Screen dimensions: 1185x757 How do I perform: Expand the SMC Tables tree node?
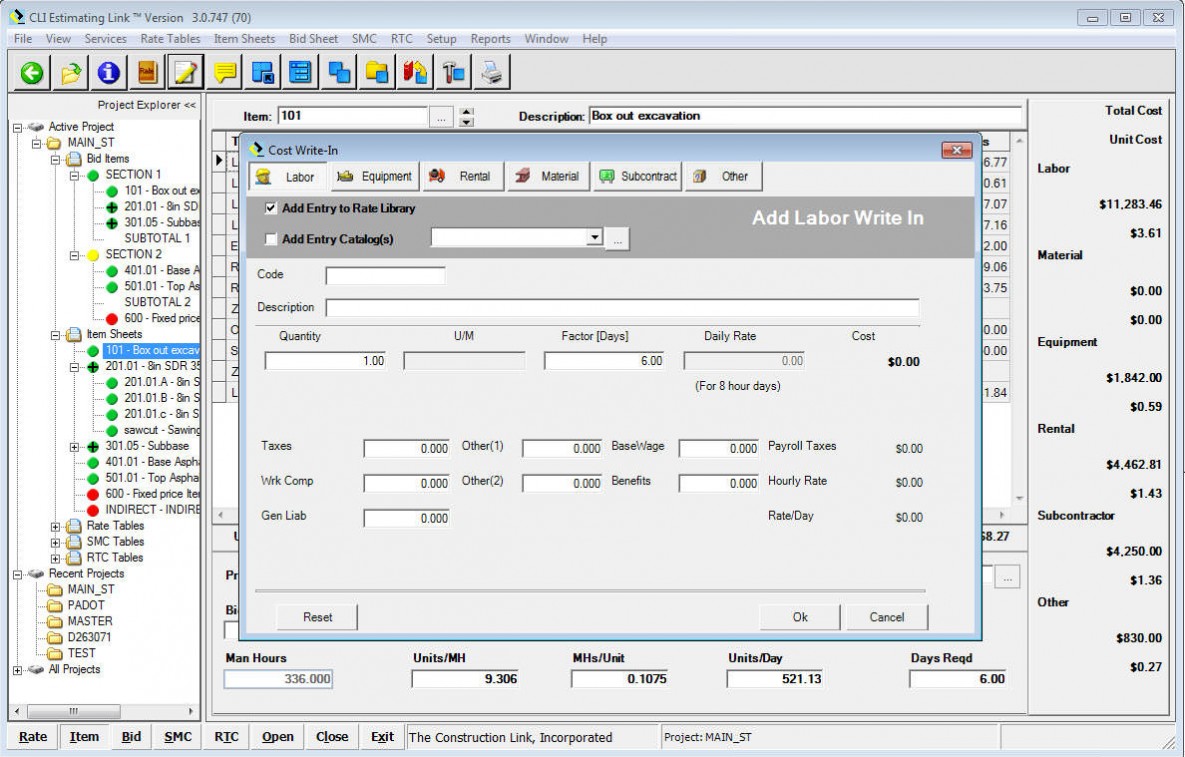[55, 542]
